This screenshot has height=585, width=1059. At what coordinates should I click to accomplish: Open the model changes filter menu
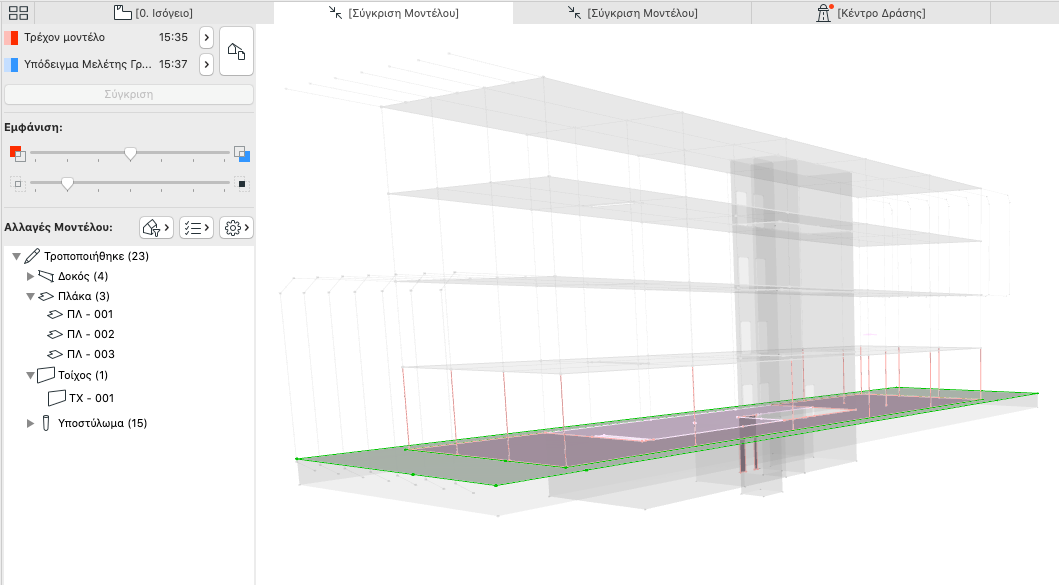(156, 228)
